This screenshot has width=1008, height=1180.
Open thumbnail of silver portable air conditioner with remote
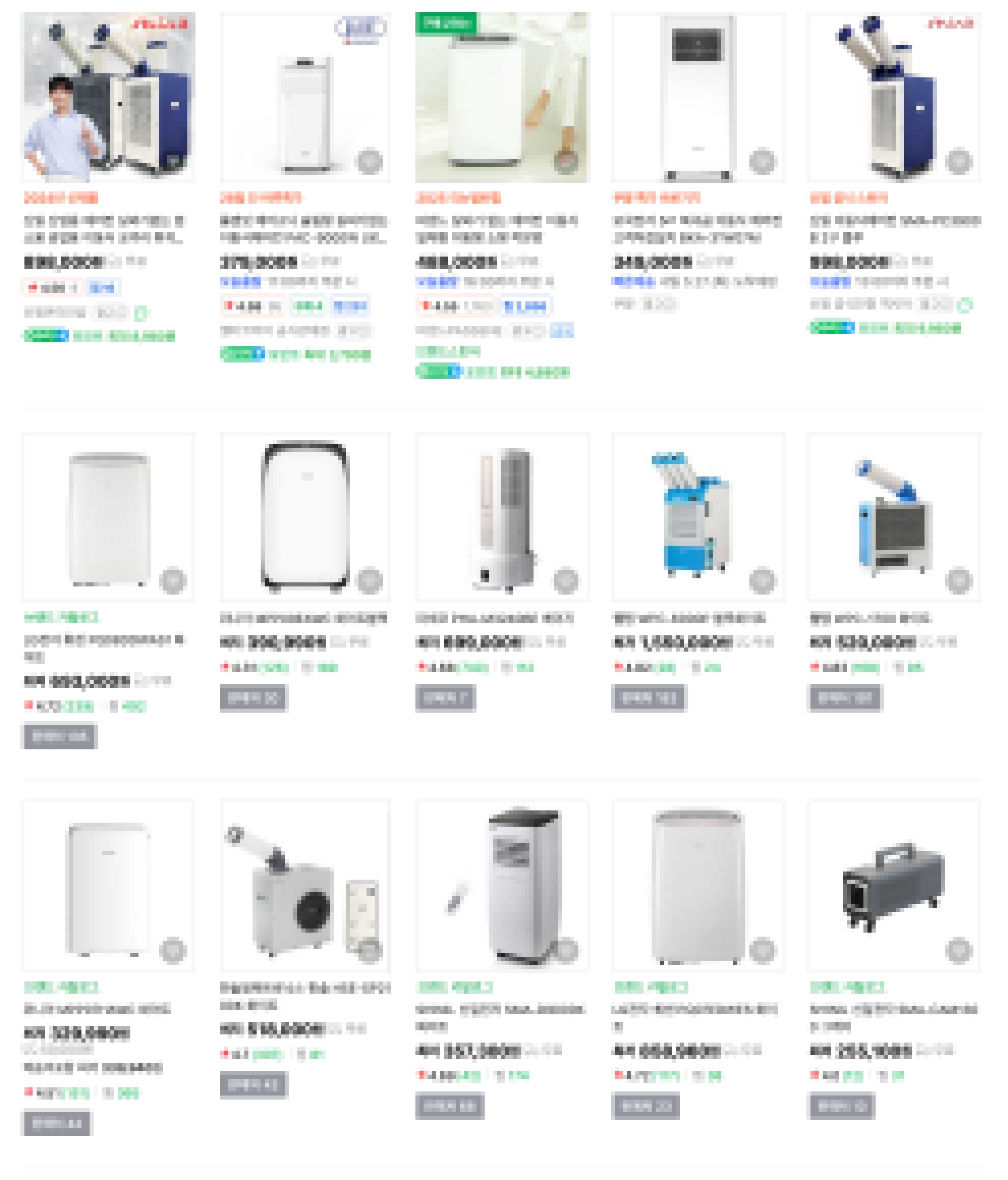pyautogui.click(x=502, y=886)
